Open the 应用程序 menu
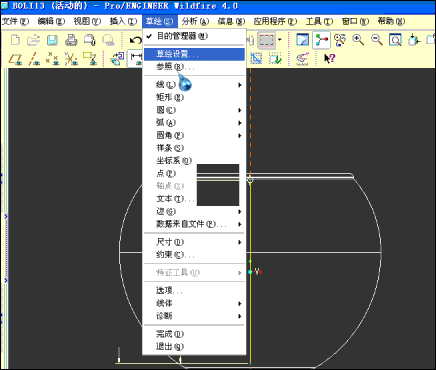The height and width of the screenshot is (370, 436). tap(275, 22)
